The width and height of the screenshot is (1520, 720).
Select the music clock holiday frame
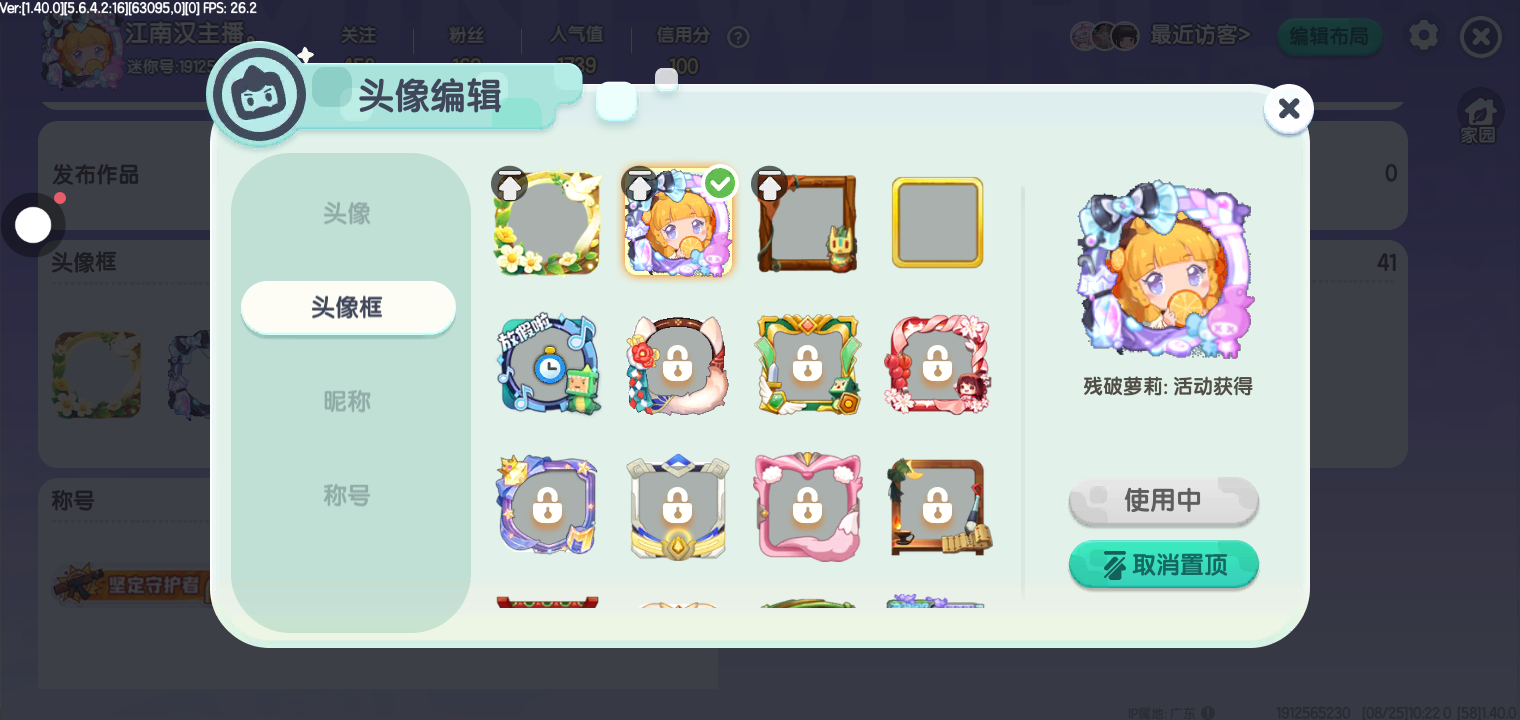pyautogui.click(x=547, y=365)
